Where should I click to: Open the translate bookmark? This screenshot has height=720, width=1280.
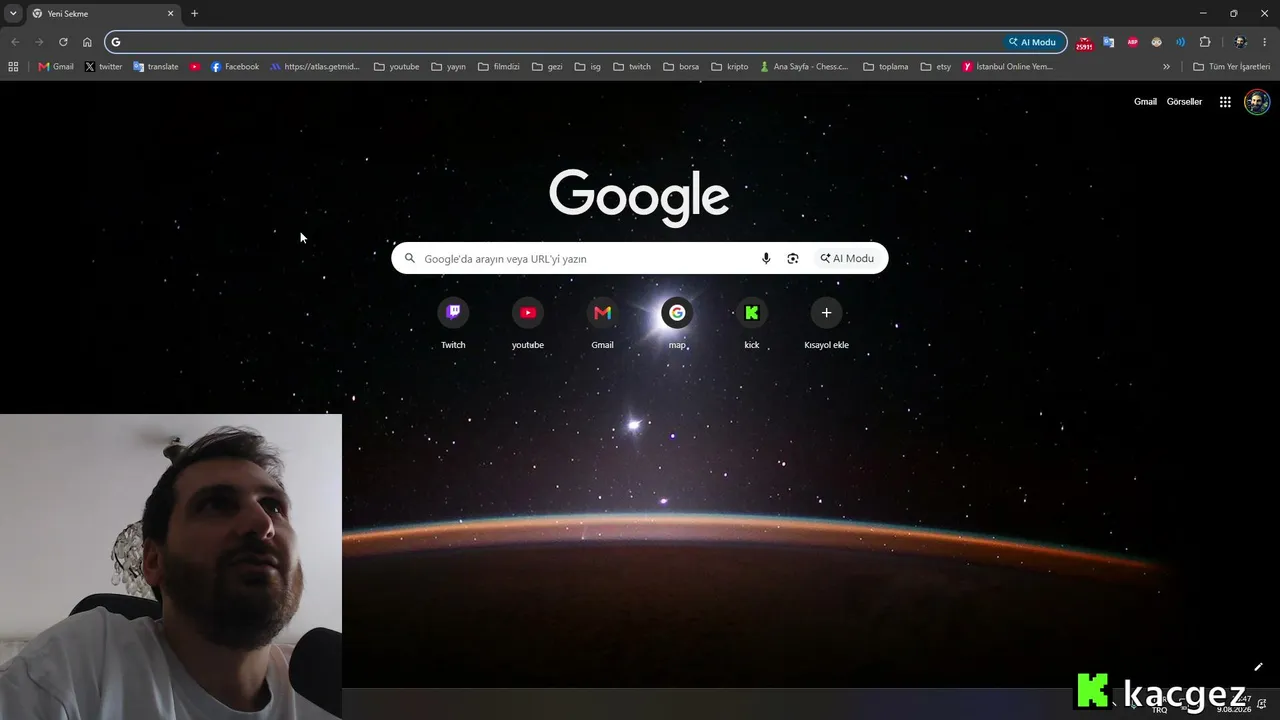pyautogui.click(x=156, y=67)
